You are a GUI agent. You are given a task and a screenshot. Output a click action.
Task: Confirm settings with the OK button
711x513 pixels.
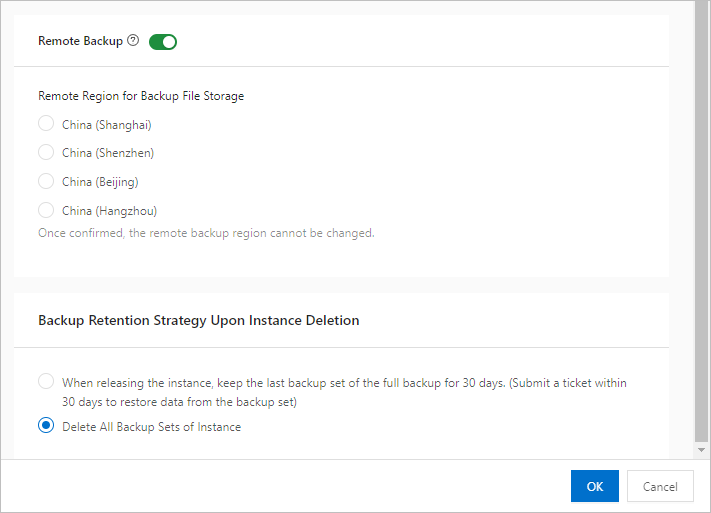coord(594,486)
